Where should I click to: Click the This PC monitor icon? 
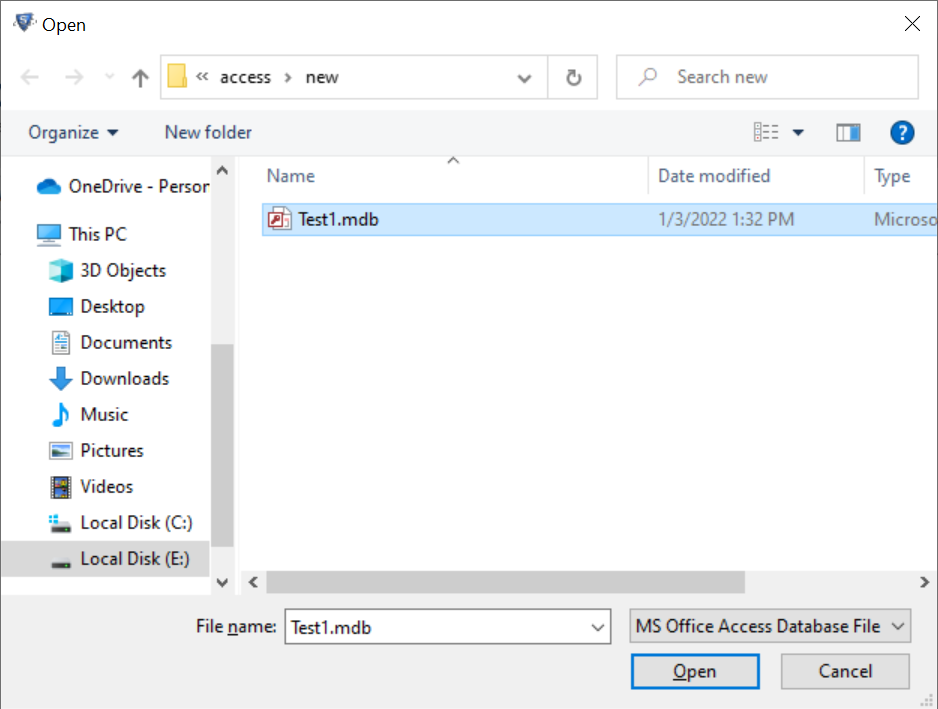click(x=48, y=235)
